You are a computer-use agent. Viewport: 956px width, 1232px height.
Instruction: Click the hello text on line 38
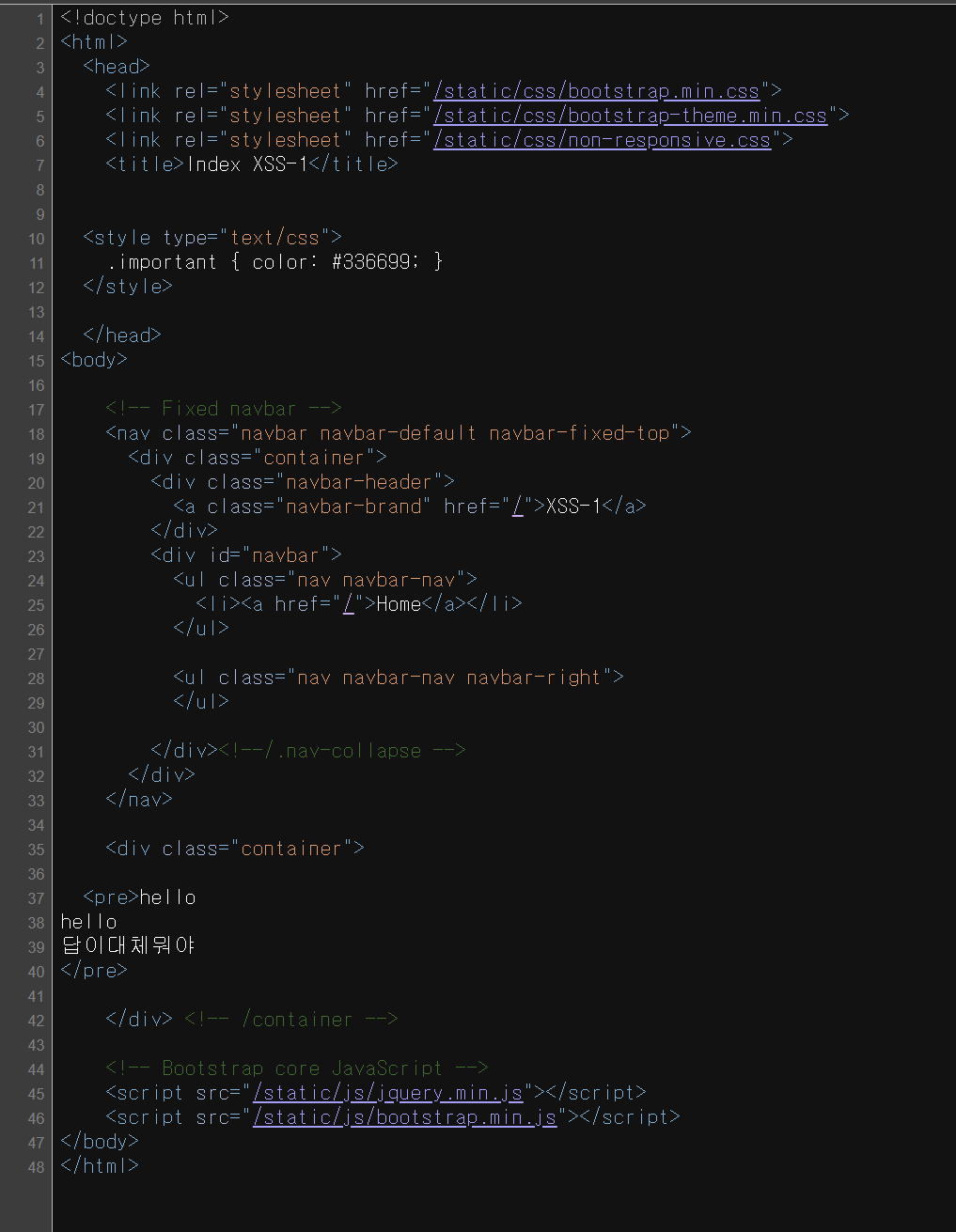point(88,922)
